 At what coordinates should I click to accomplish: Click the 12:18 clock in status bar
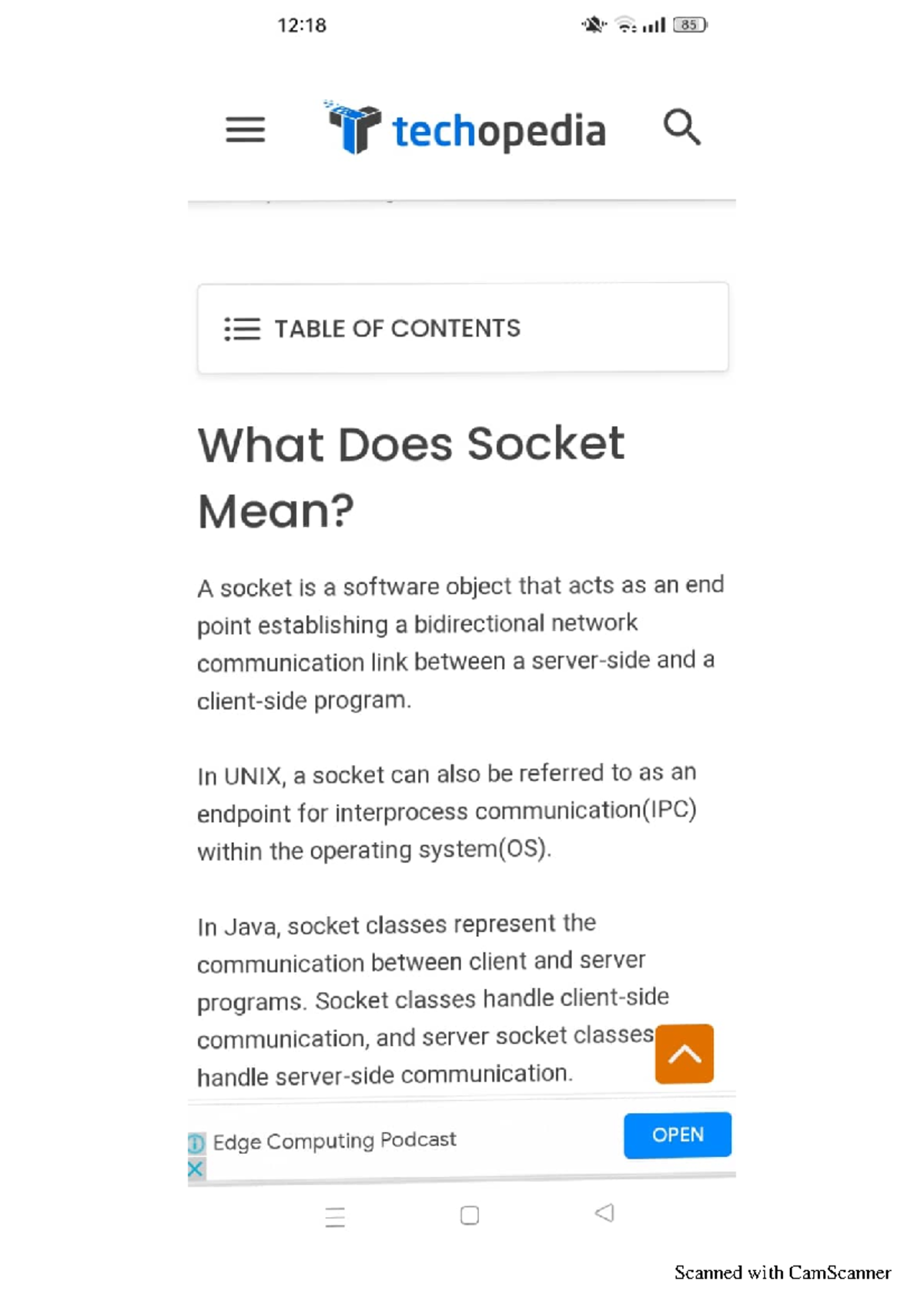coord(302,25)
